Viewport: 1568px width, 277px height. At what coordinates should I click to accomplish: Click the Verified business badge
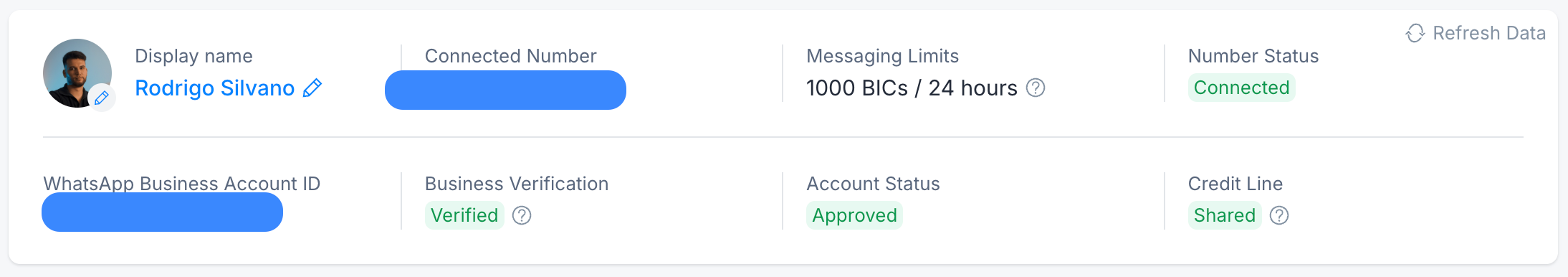click(x=464, y=215)
